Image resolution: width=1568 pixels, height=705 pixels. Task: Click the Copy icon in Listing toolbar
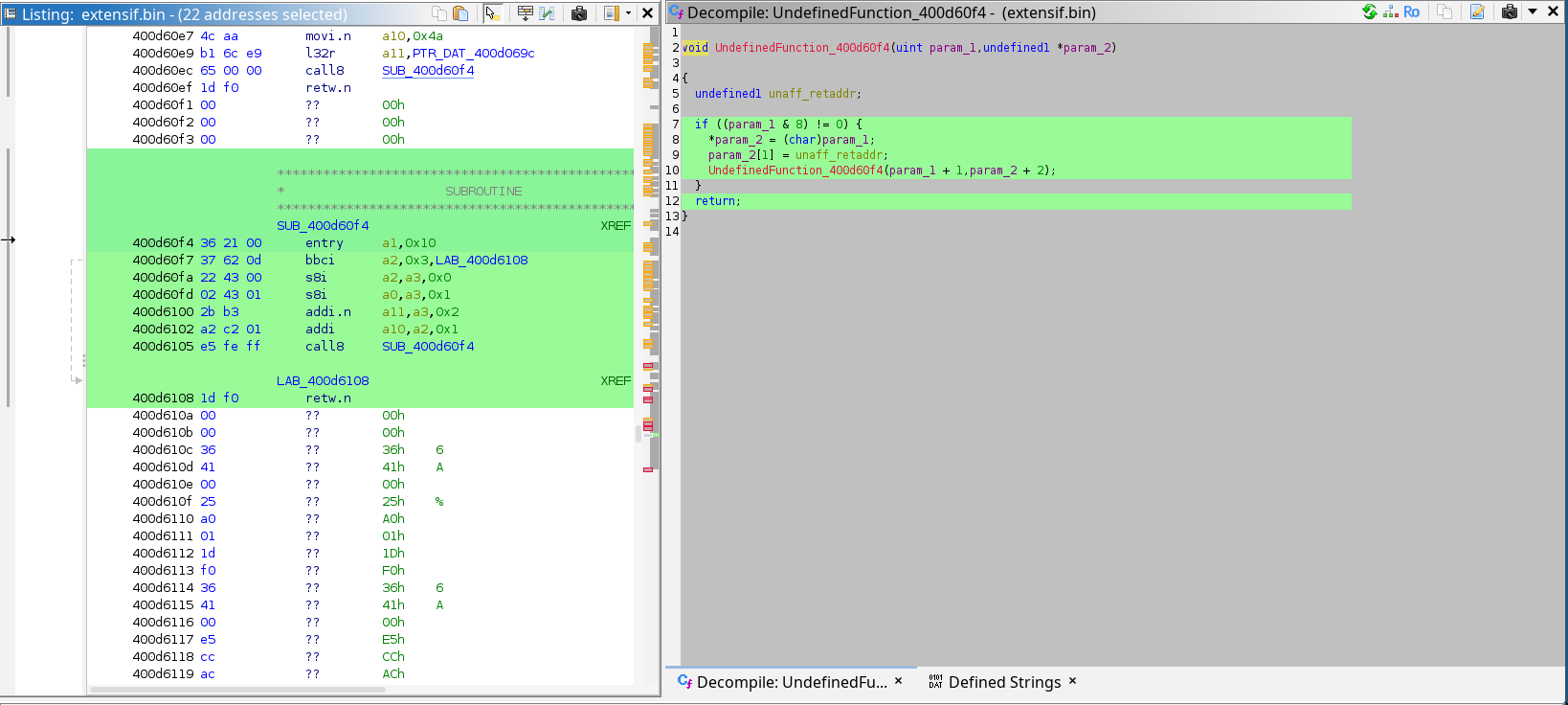(439, 13)
